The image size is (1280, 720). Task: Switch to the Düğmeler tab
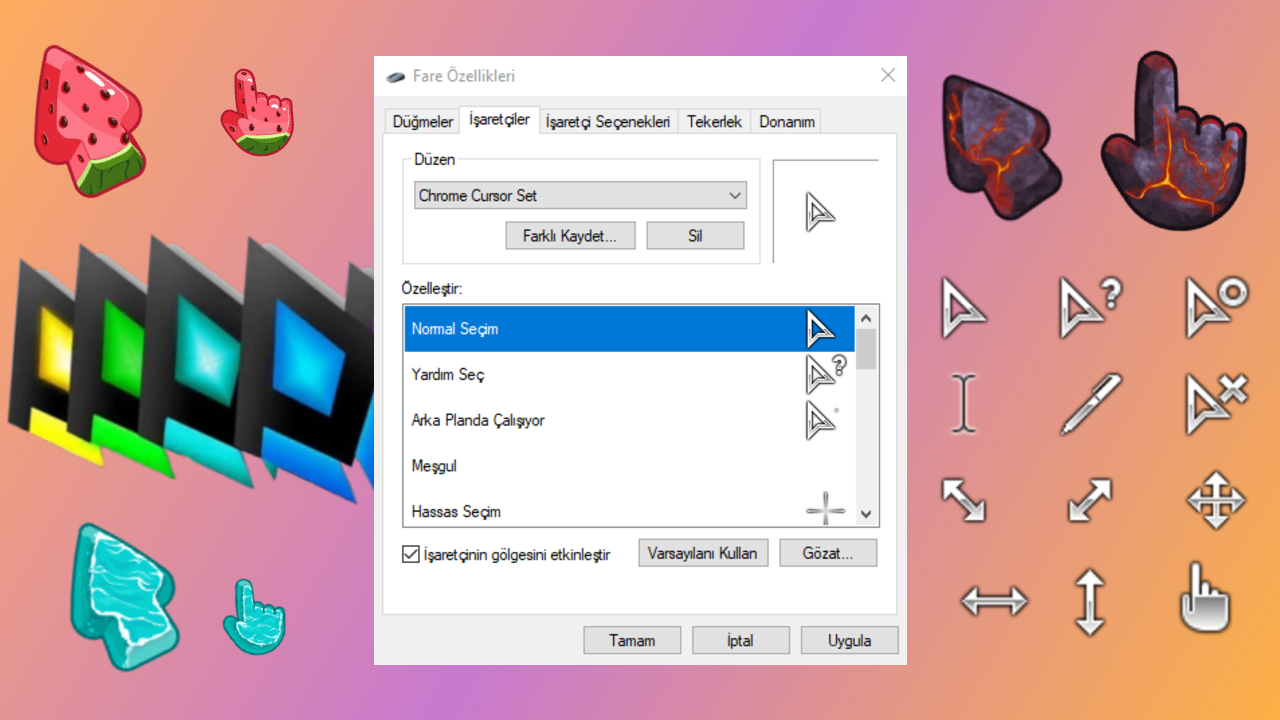coord(422,121)
